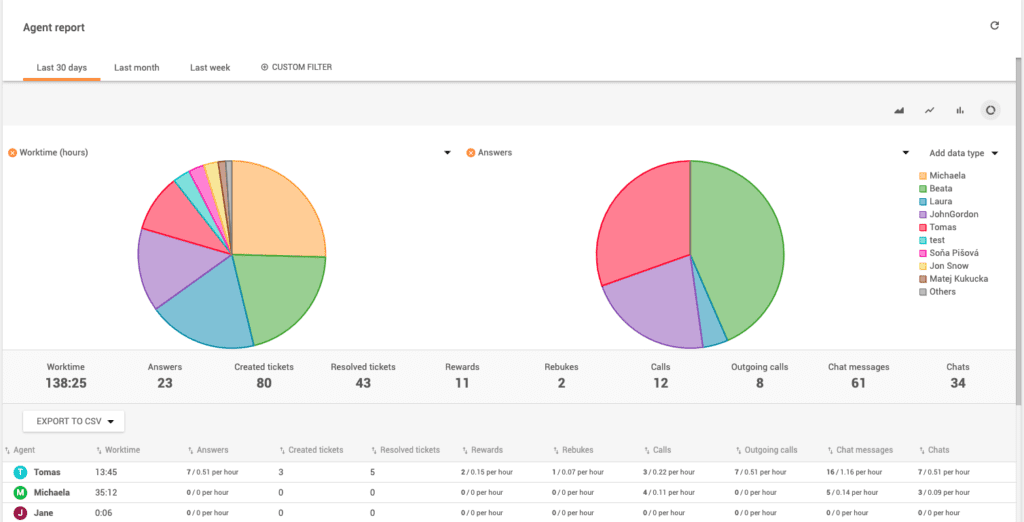
Task: Click Tomas's agent avatar
Action: tap(20, 472)
